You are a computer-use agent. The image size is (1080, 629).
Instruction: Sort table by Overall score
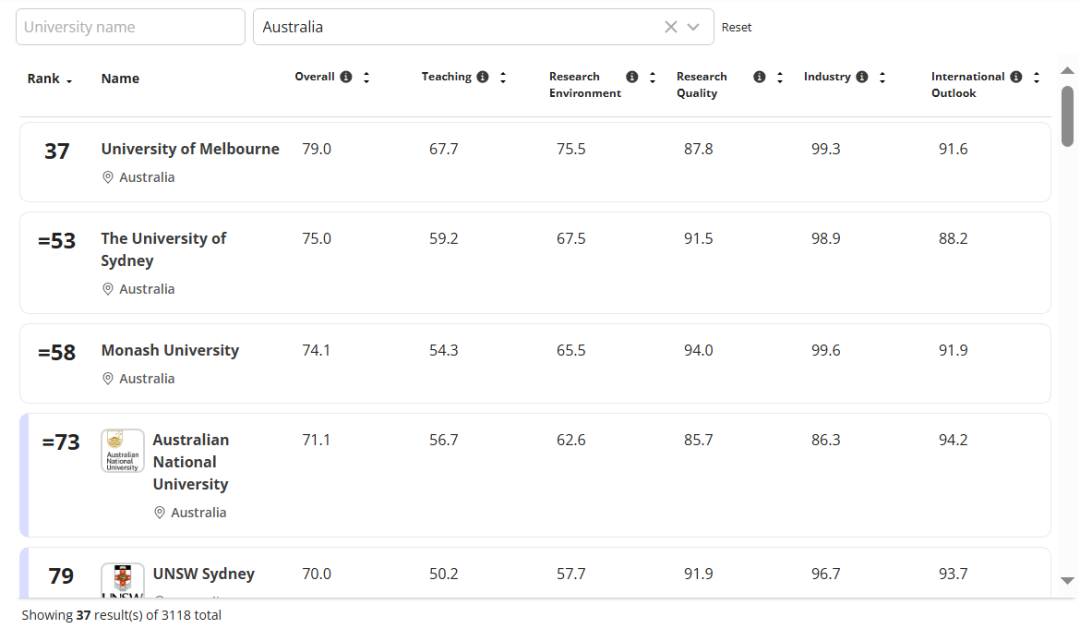(367, 77)
